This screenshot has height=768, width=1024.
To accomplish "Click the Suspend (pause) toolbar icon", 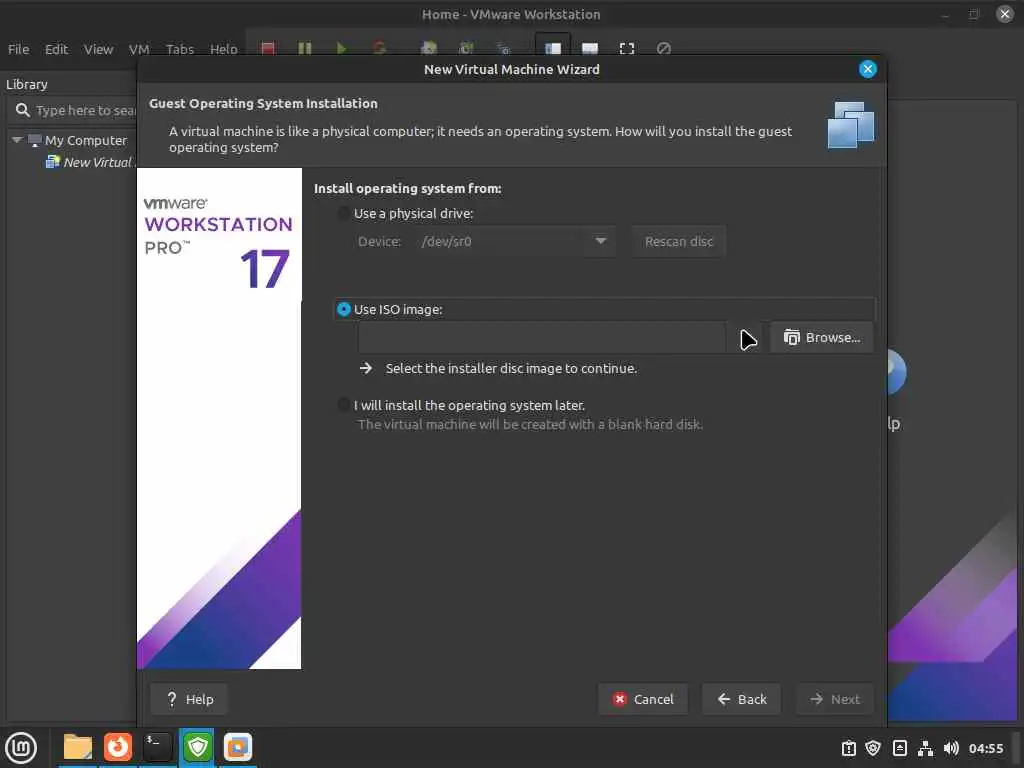I will point(304,48).
